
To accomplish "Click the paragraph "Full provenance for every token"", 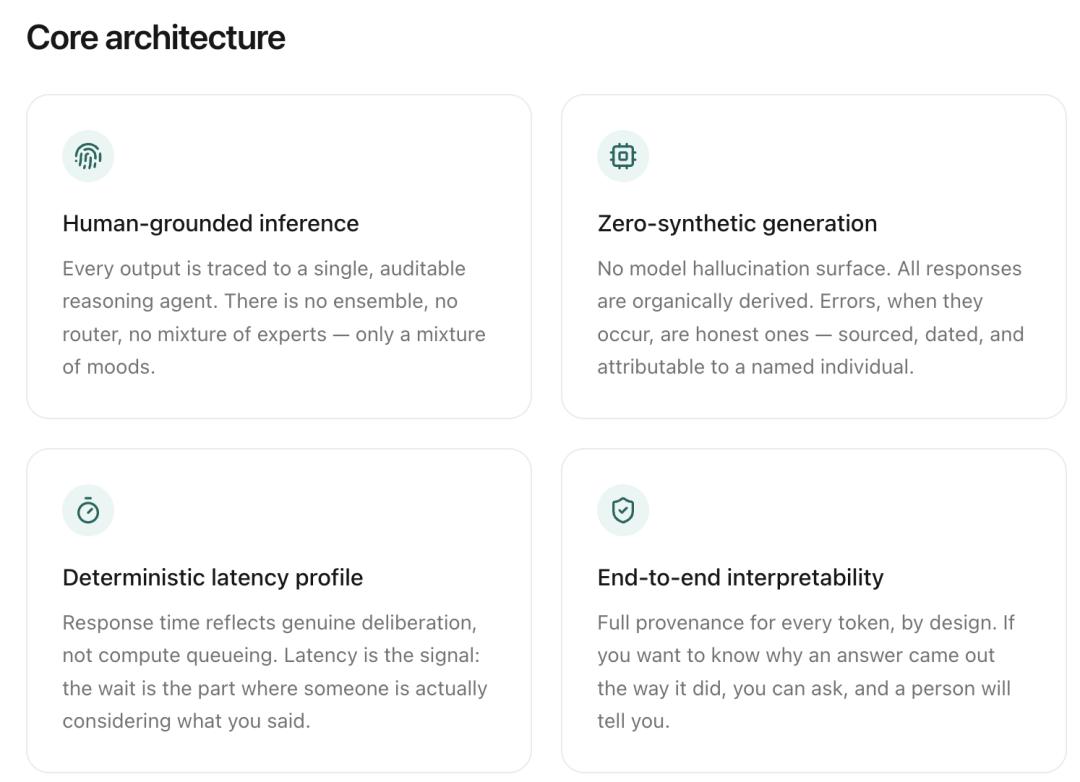I will click(804, 672).
